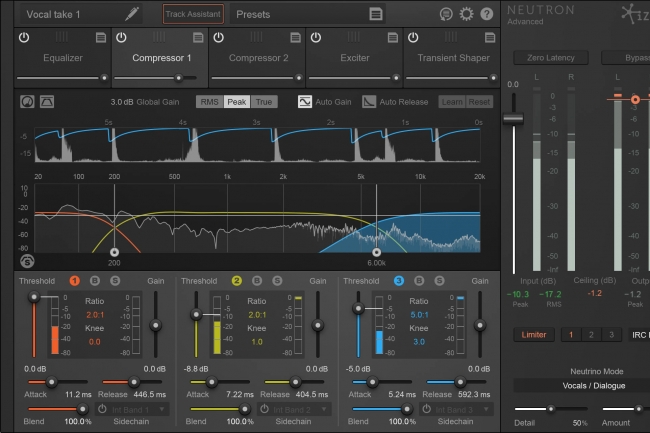Select band 1 orange number button
650x433 pixels.
point(74,281)
